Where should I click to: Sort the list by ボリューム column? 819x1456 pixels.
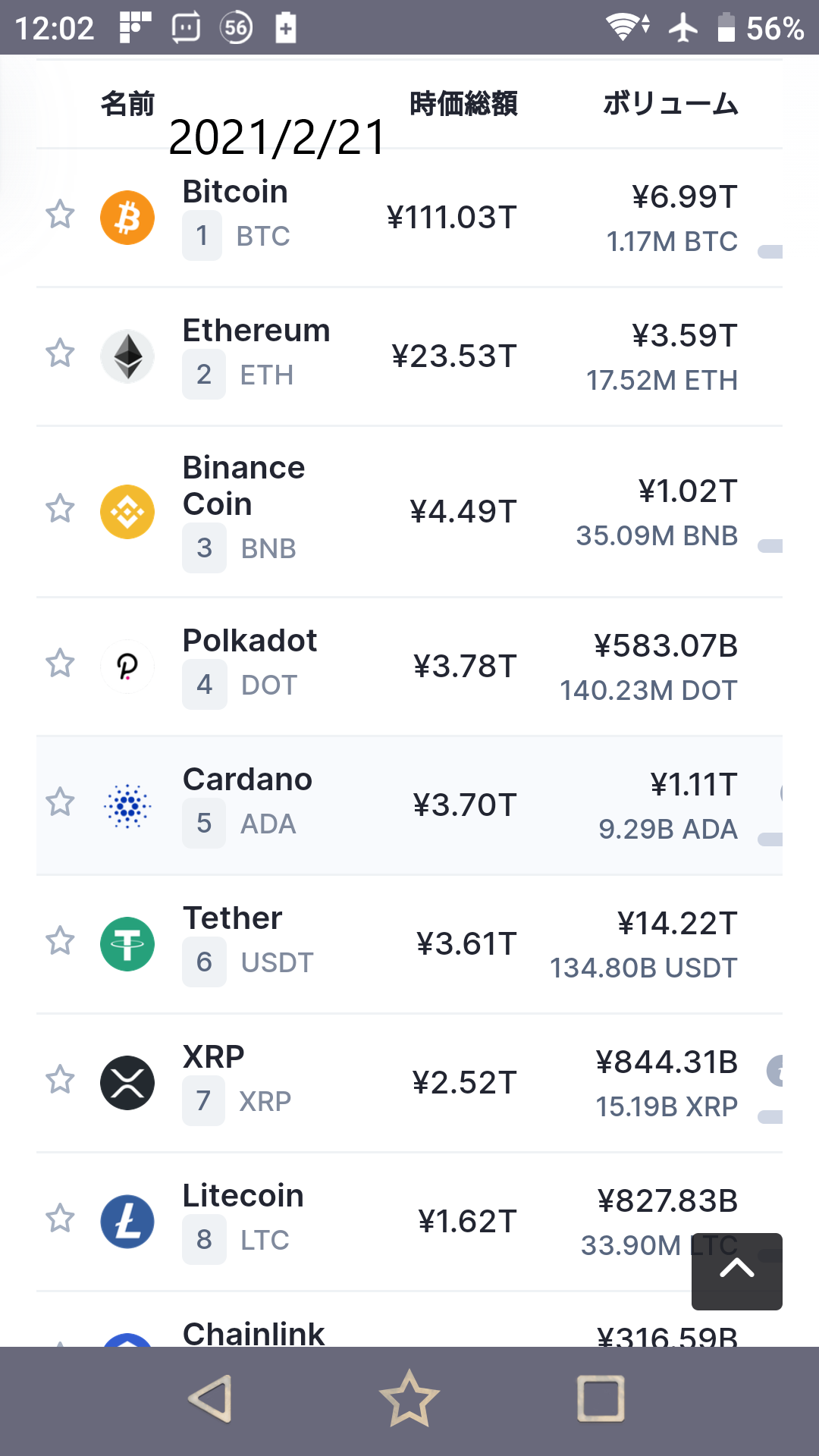pyautogui.click(x=670, y=104)
